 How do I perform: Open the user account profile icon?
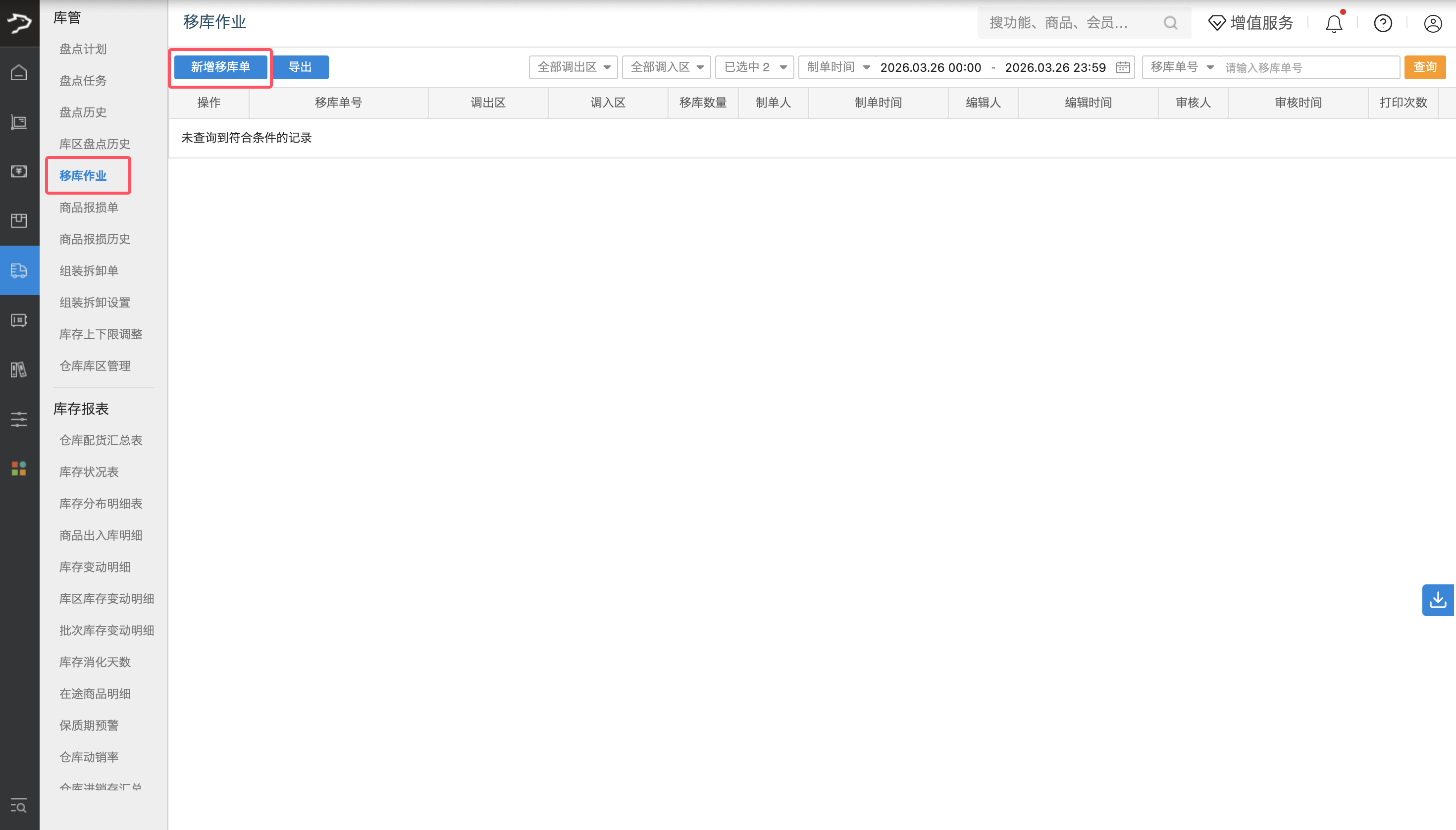[x=1432, y=23]
